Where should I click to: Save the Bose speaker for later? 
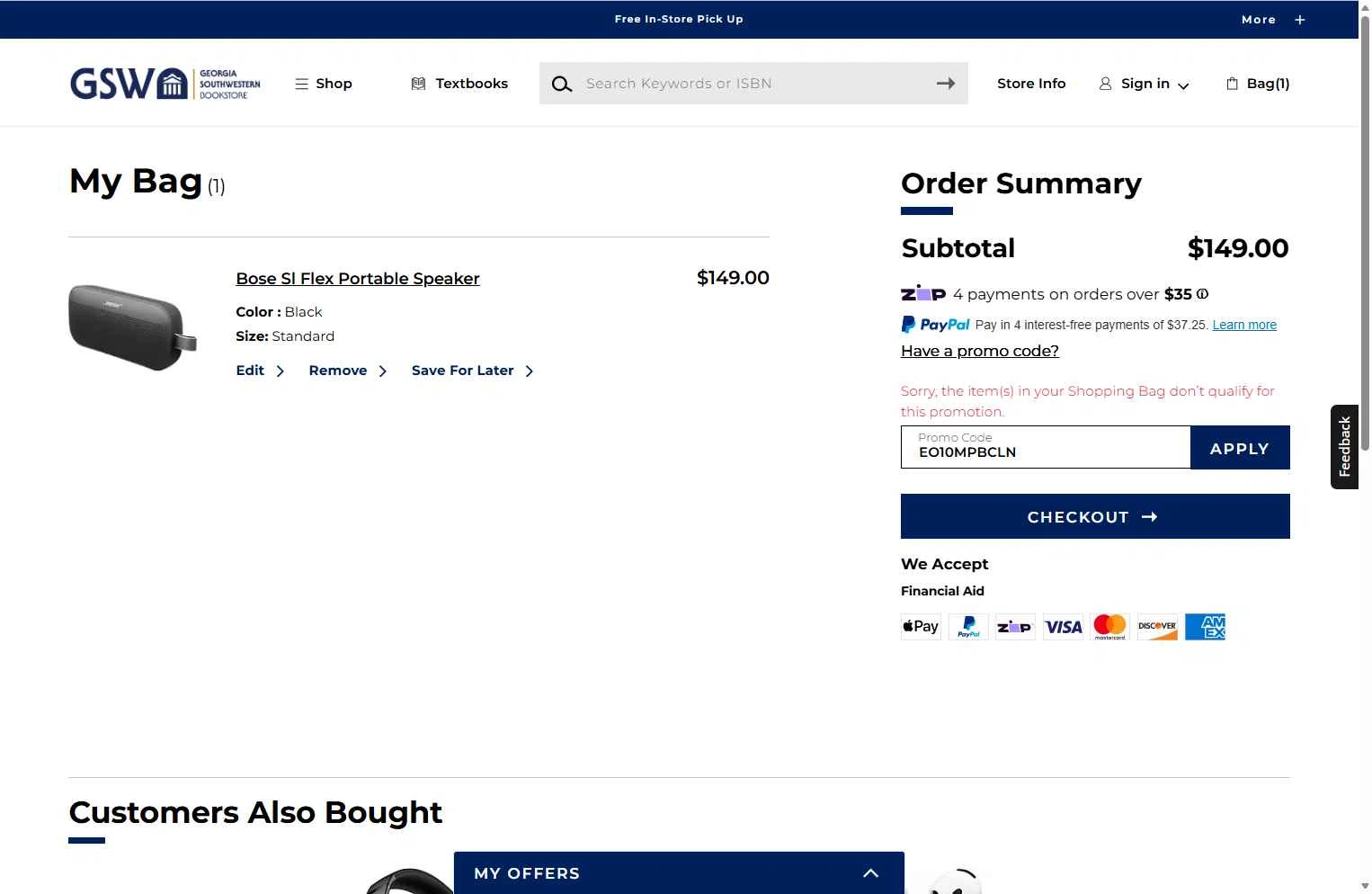tap(473, 371)
